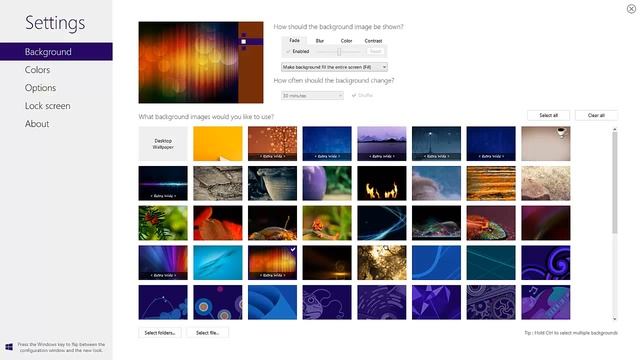640x360 pixels.
Task: Click the Select all button
Action: [549, 116]
